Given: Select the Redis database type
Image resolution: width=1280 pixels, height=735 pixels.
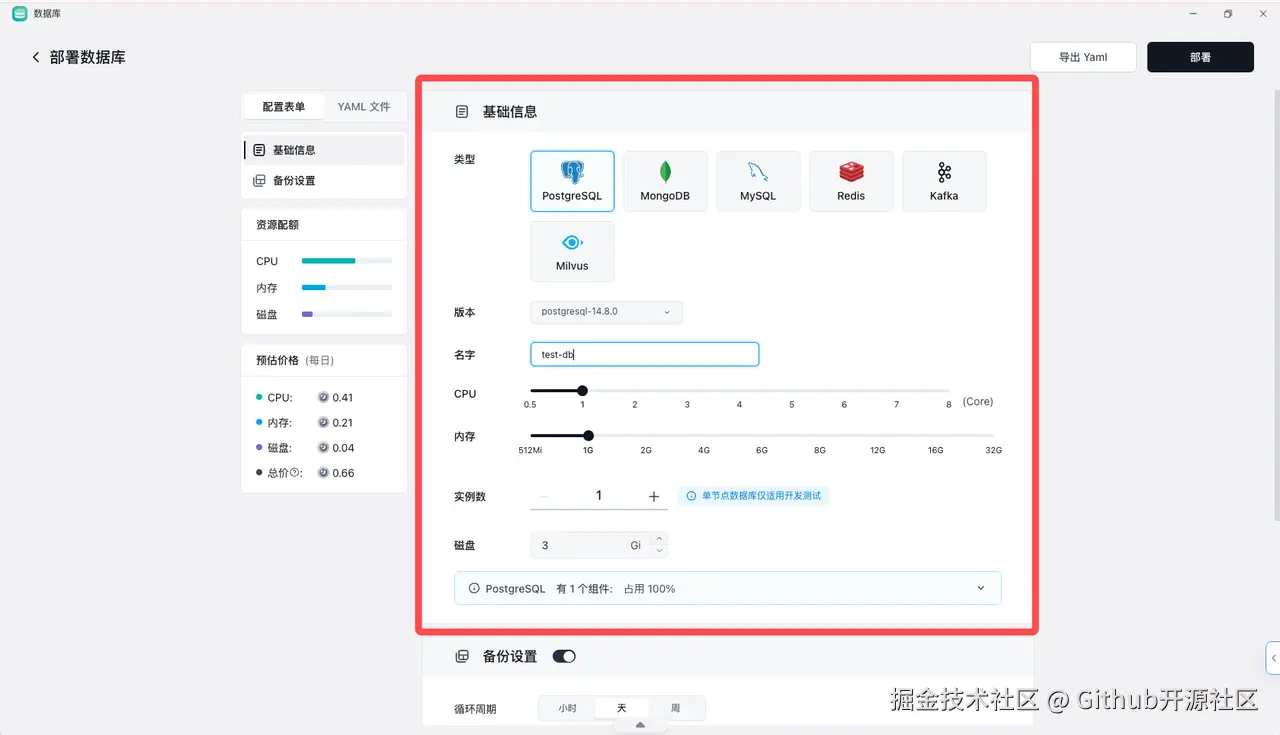Looking at the screenshot, I should 851,181.
